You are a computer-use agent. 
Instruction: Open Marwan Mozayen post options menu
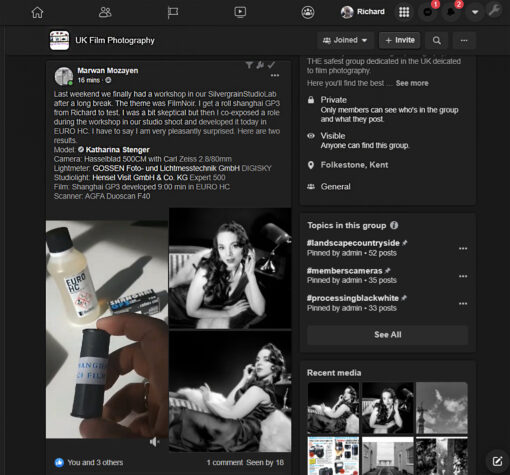point(275,75)
